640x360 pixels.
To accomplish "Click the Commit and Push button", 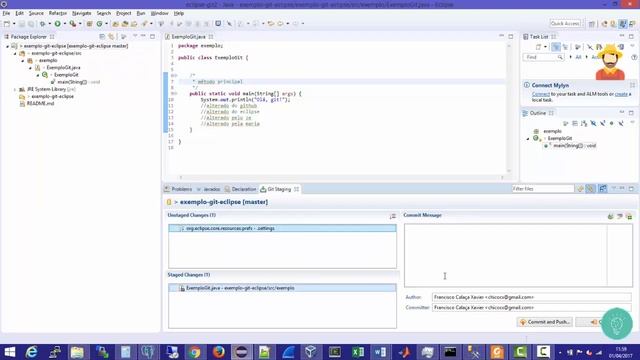I will point(545,322).
